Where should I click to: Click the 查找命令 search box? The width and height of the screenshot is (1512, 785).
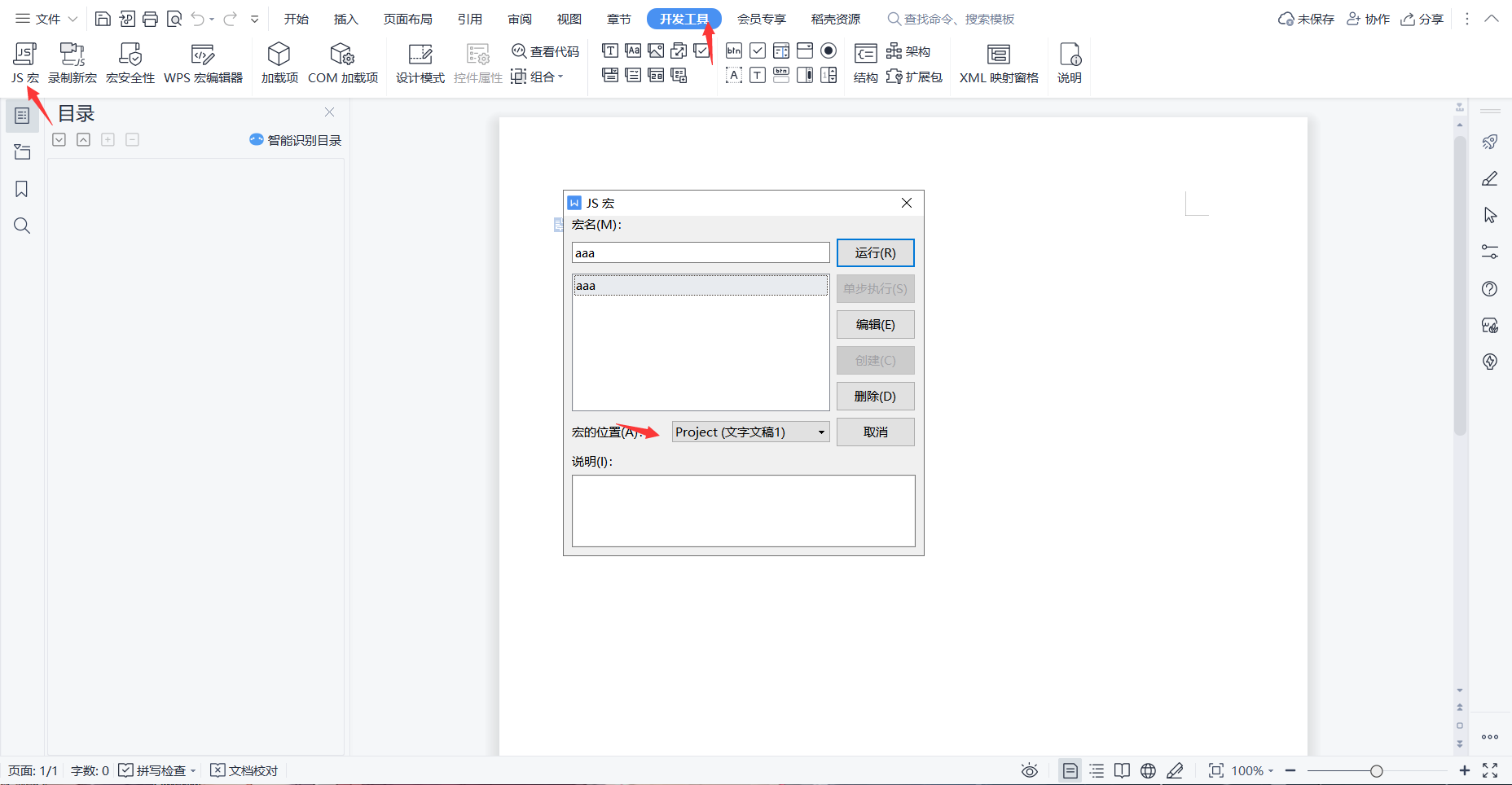[x=952, y=19]
